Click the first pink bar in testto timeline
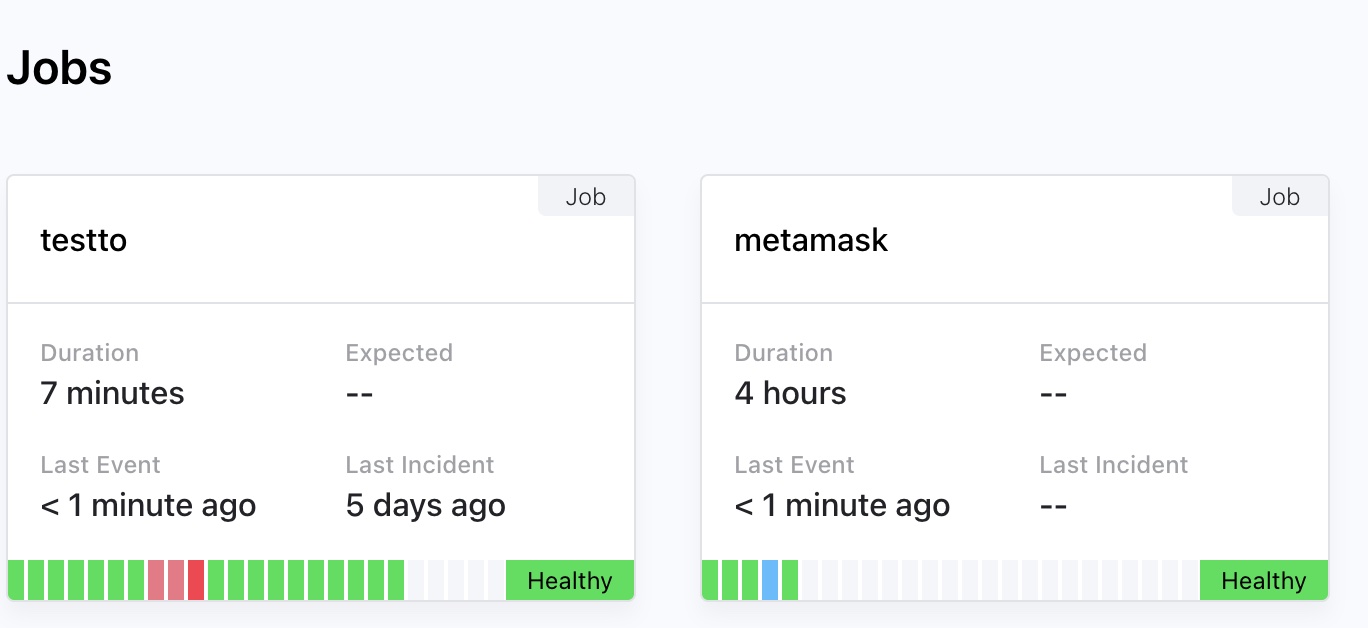1368x628 pixels. click(156, 580)
